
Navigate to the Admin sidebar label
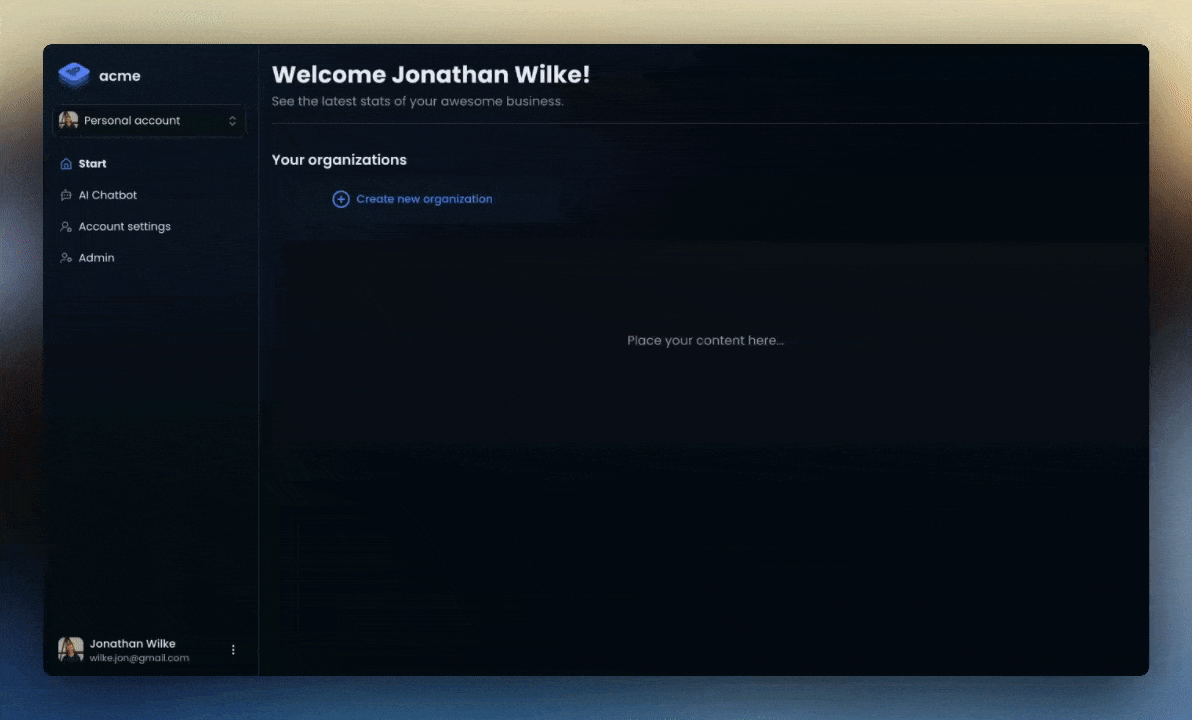pos(97,258)
